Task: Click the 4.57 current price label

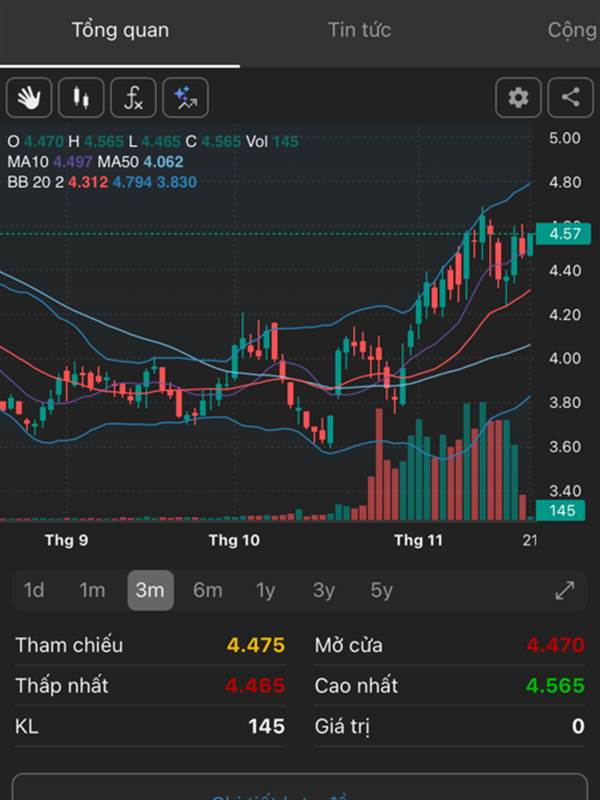Action: pos(563,234)
